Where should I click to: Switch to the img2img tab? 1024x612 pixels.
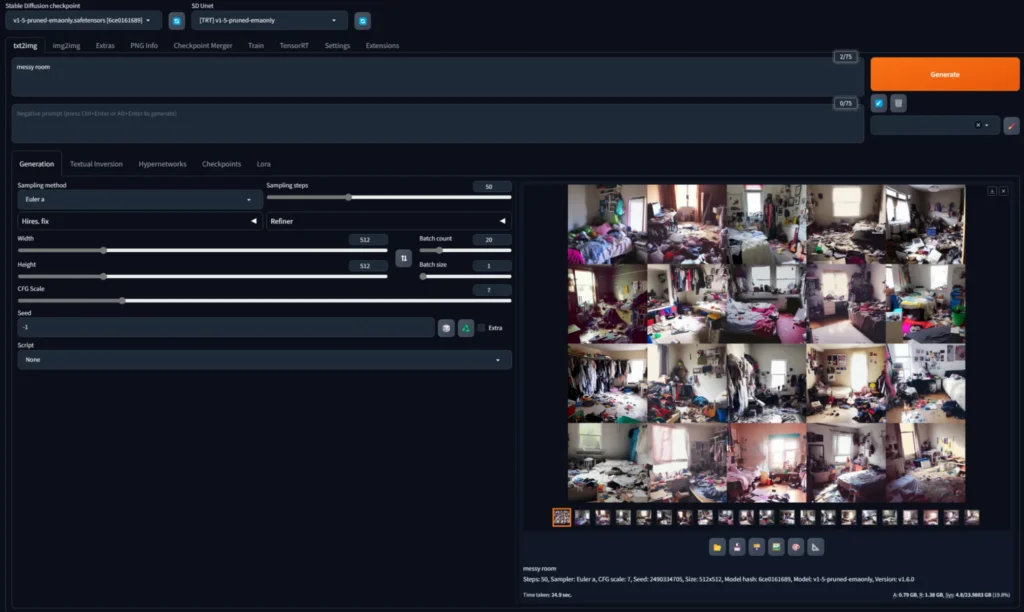coord(67,46)
